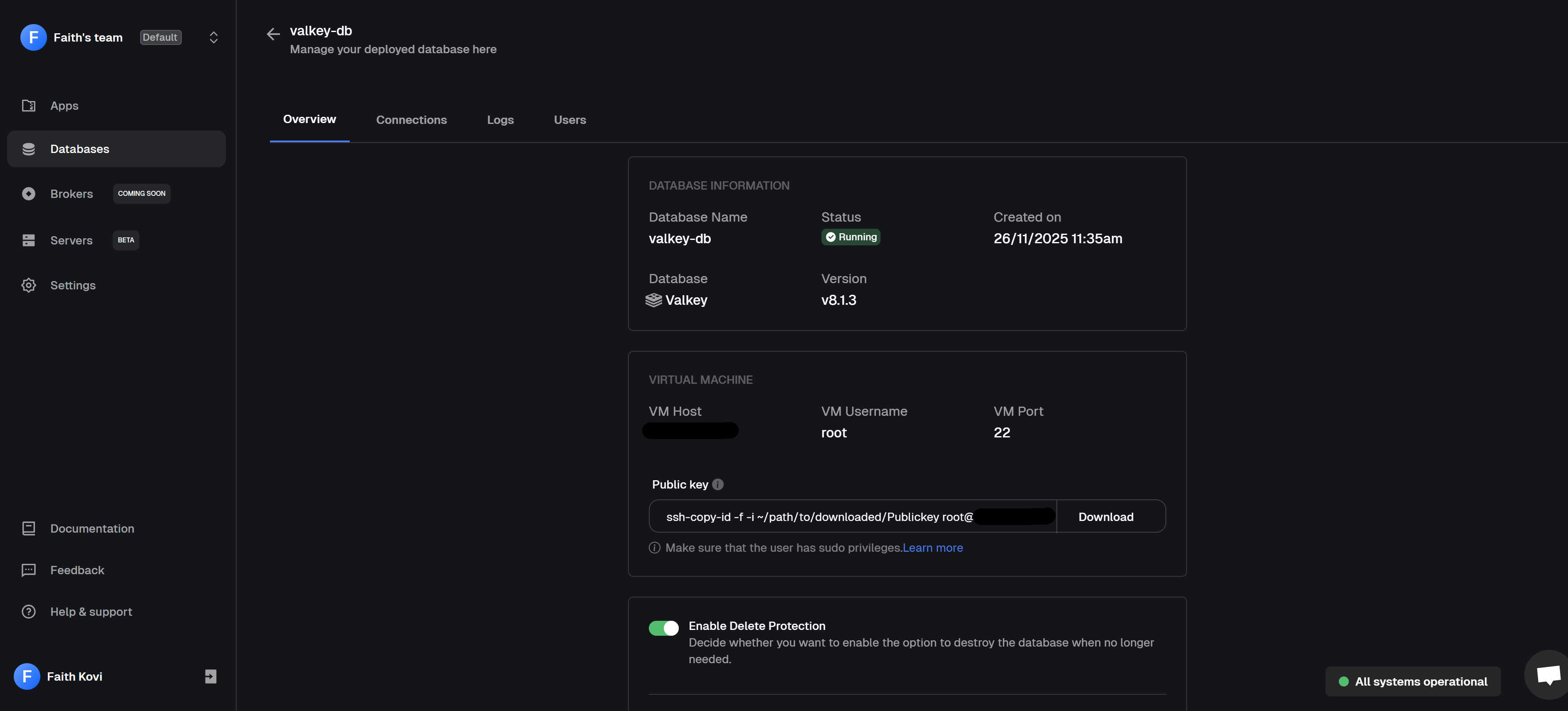Viewport: 1568px width, 711px height.
Task: Select the Users tab
Action: [570, 120]
